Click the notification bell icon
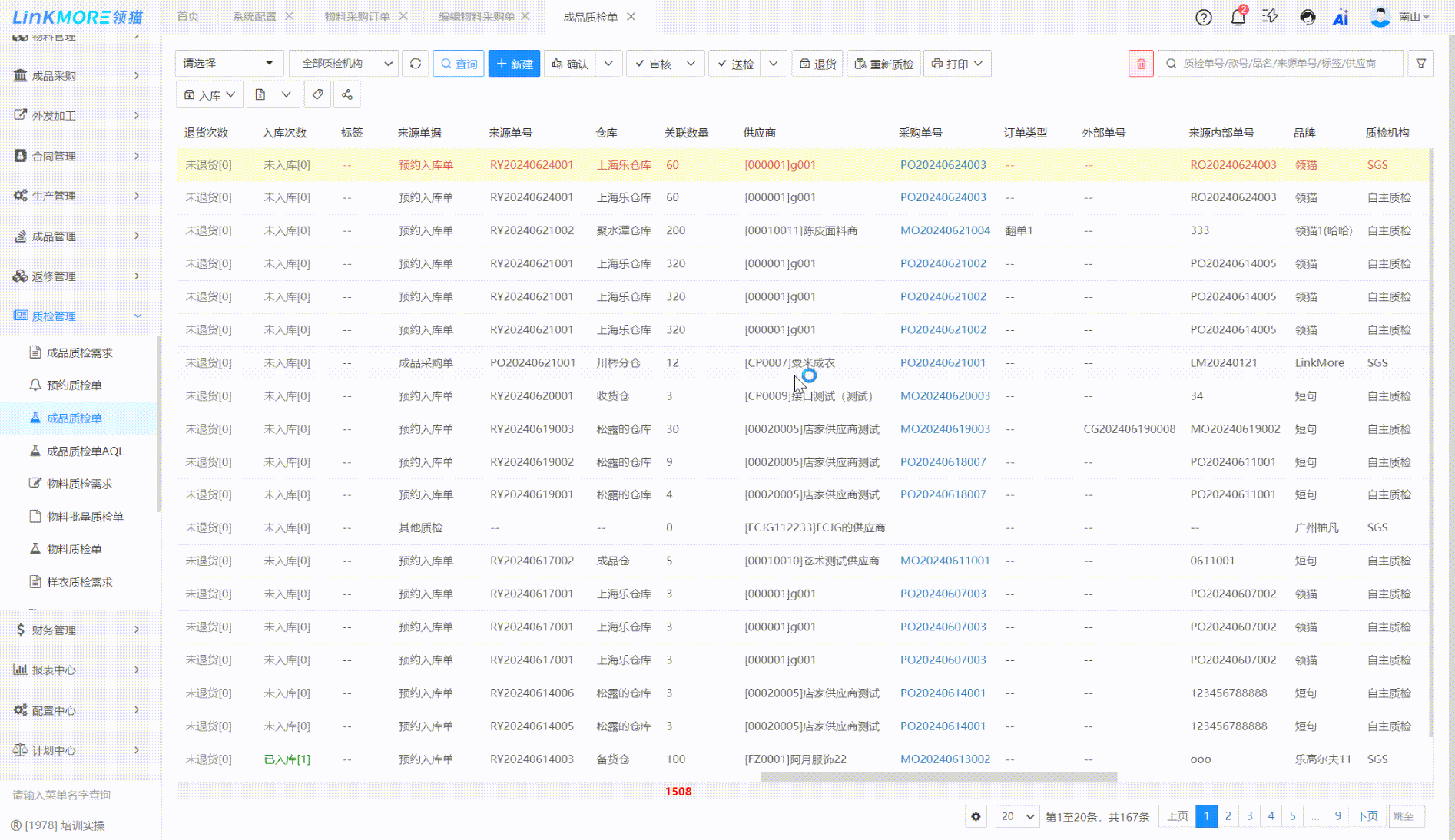Image resolution: width=1455 pixels, height=840 pixels. pos(1238,17)
